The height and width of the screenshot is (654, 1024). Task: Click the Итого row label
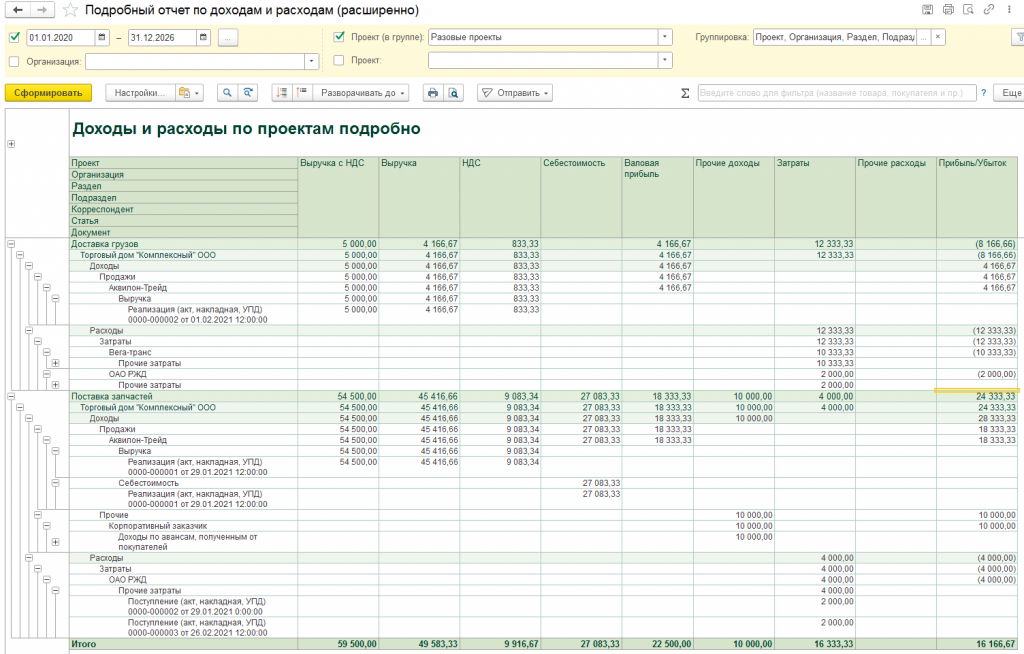click(84, 644)
